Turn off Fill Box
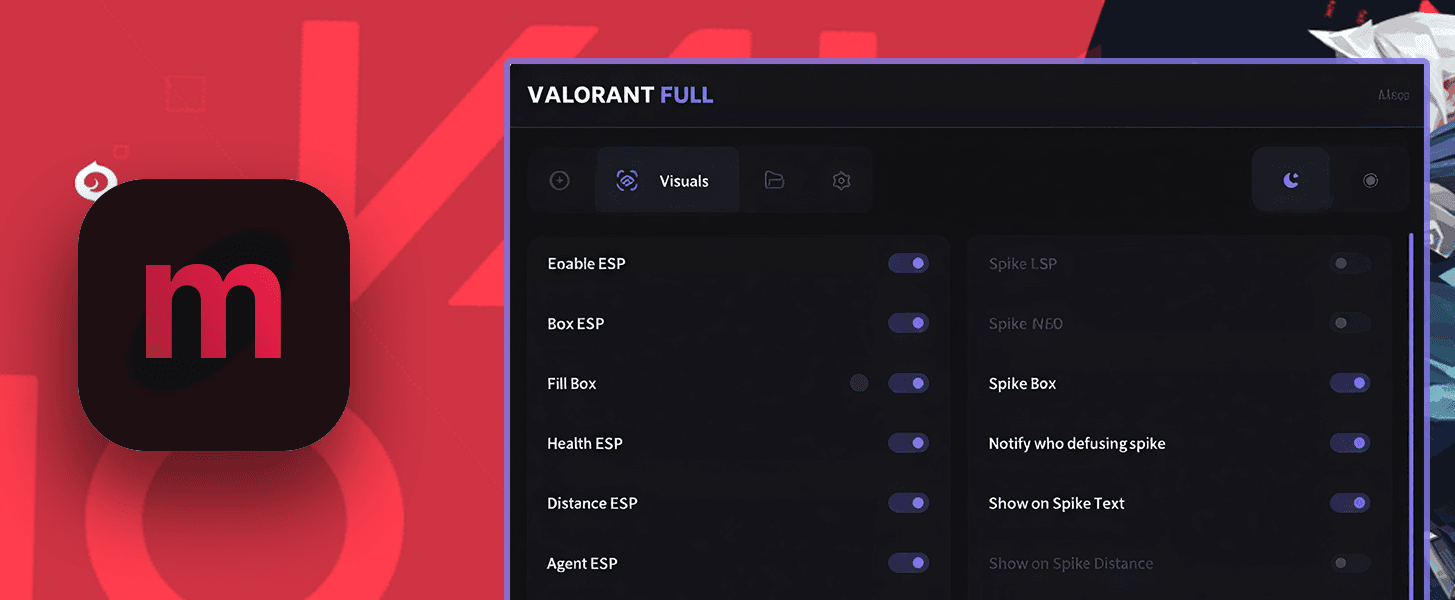Screen dimensions: 1455x600 pyautogui.click(x=908, y=383)
